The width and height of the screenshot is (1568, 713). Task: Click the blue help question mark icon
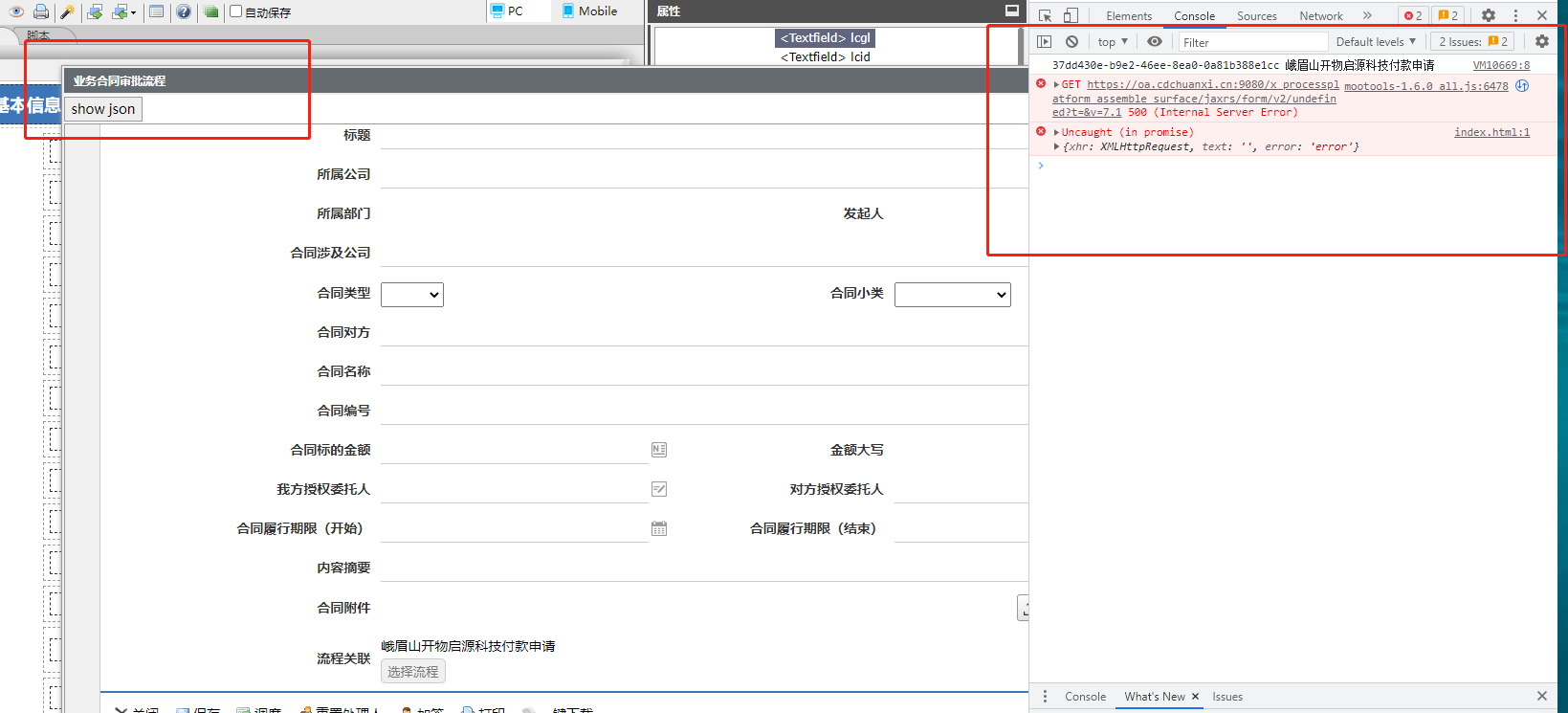click(x=184, y=11)
